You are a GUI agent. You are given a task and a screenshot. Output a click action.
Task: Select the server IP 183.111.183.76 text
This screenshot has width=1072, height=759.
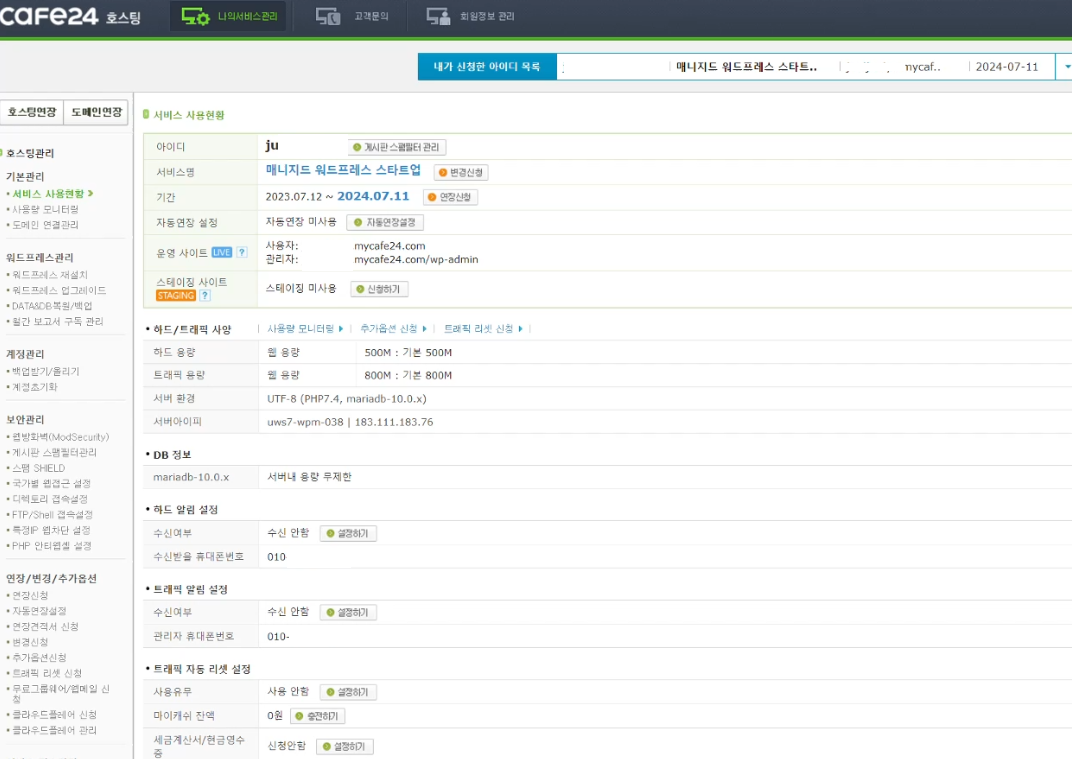point(394,422)
